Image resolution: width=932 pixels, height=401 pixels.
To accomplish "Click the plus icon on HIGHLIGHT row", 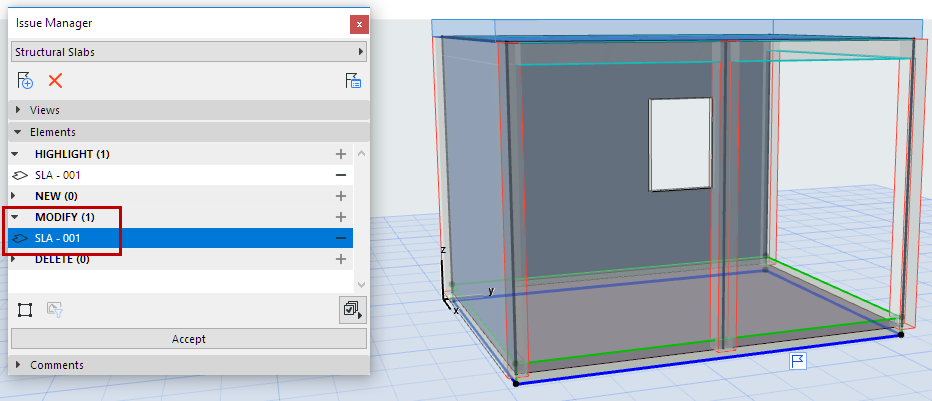I will point(341,154).
